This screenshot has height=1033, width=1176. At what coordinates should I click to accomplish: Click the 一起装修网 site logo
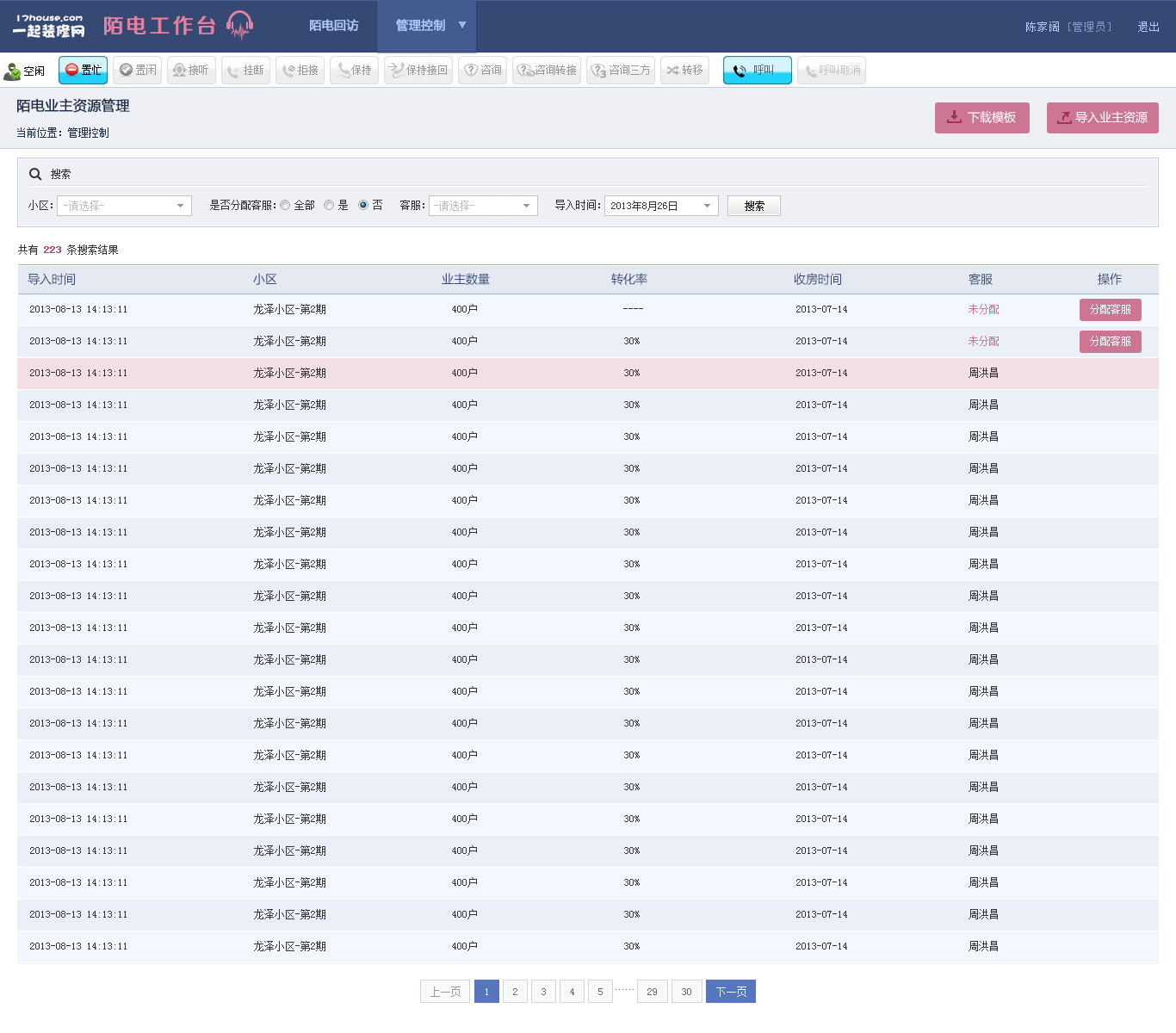49,26
